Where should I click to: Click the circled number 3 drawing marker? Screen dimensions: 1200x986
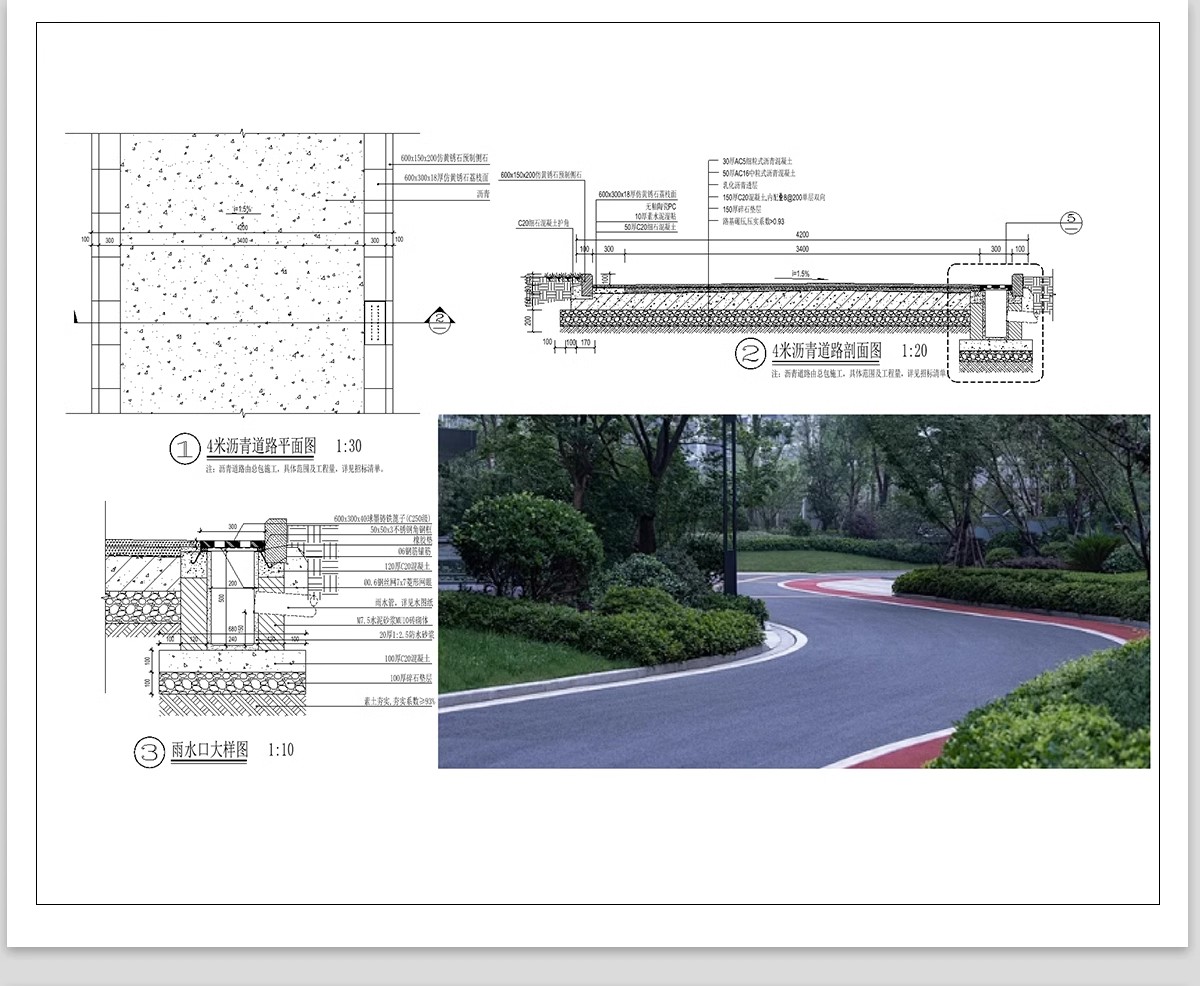point(149,752)
